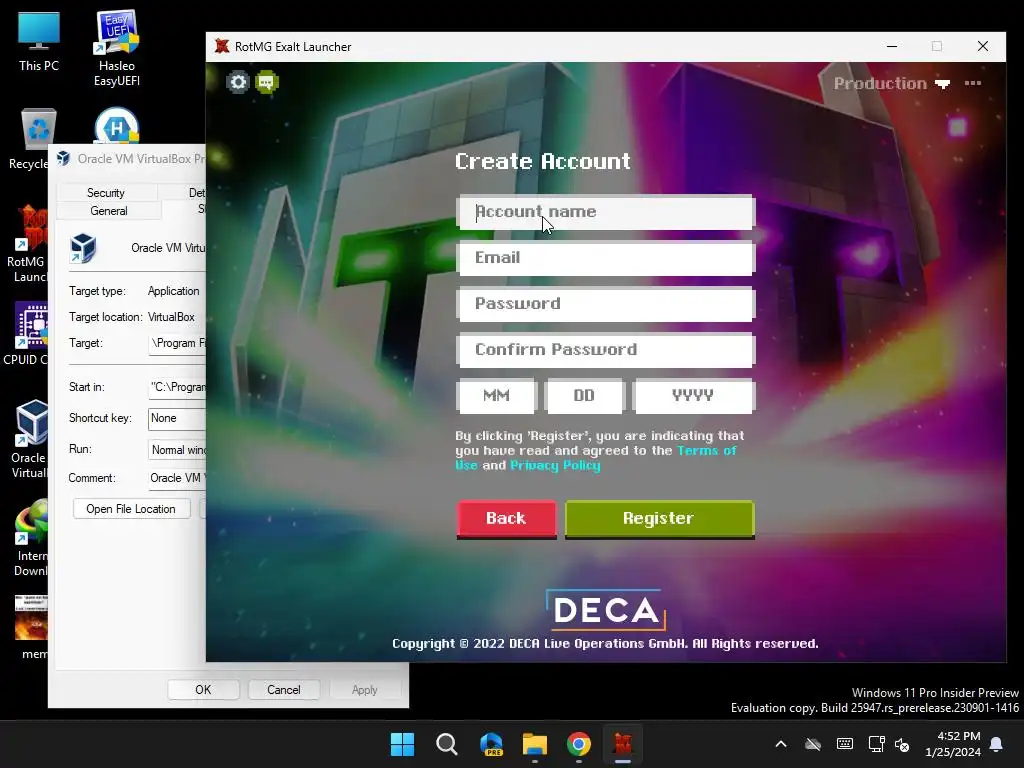Expand the Production server dropdown
The image size is (1024, 768).
(x=891, y=84)
